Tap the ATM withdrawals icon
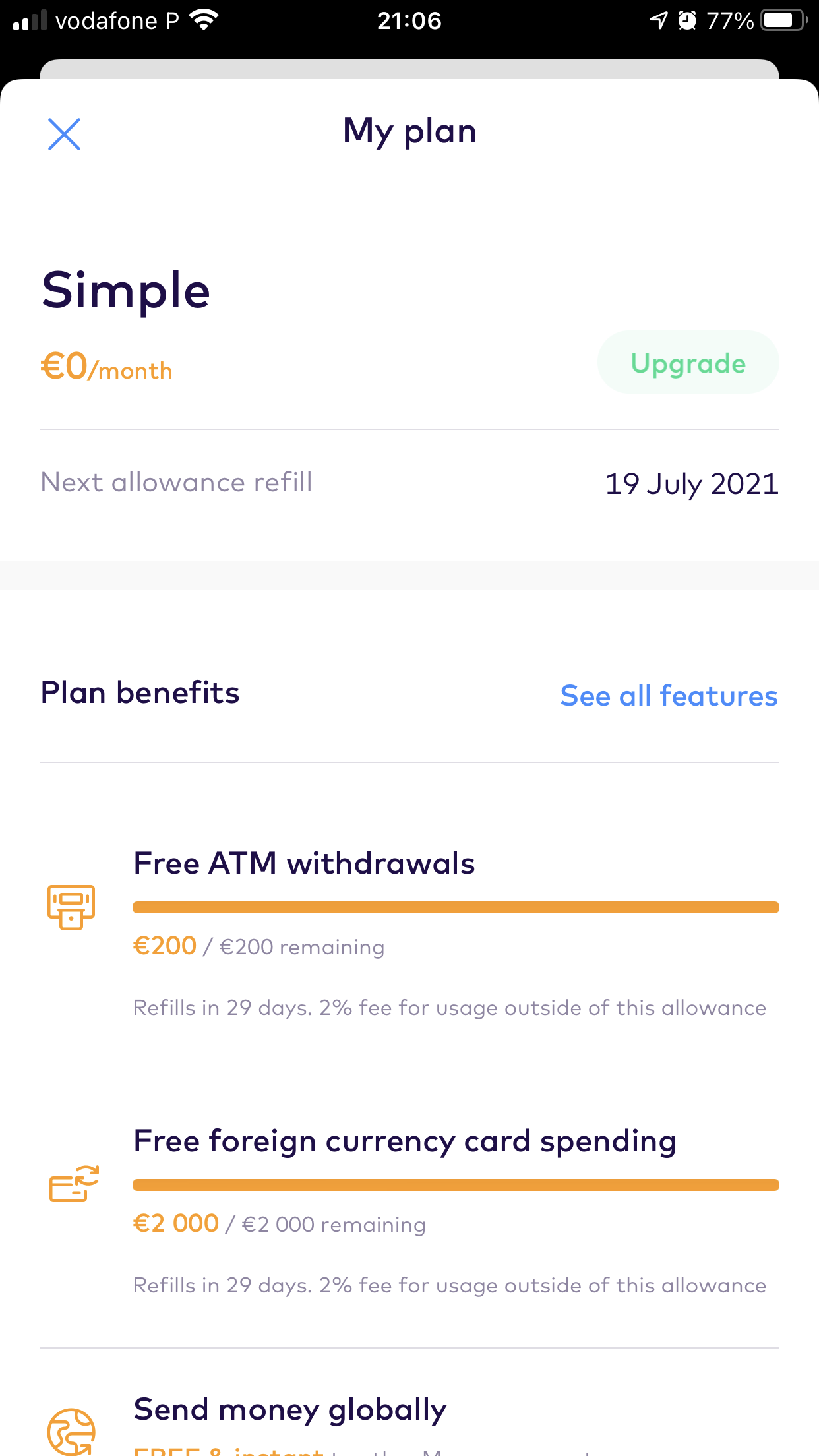 71,907
